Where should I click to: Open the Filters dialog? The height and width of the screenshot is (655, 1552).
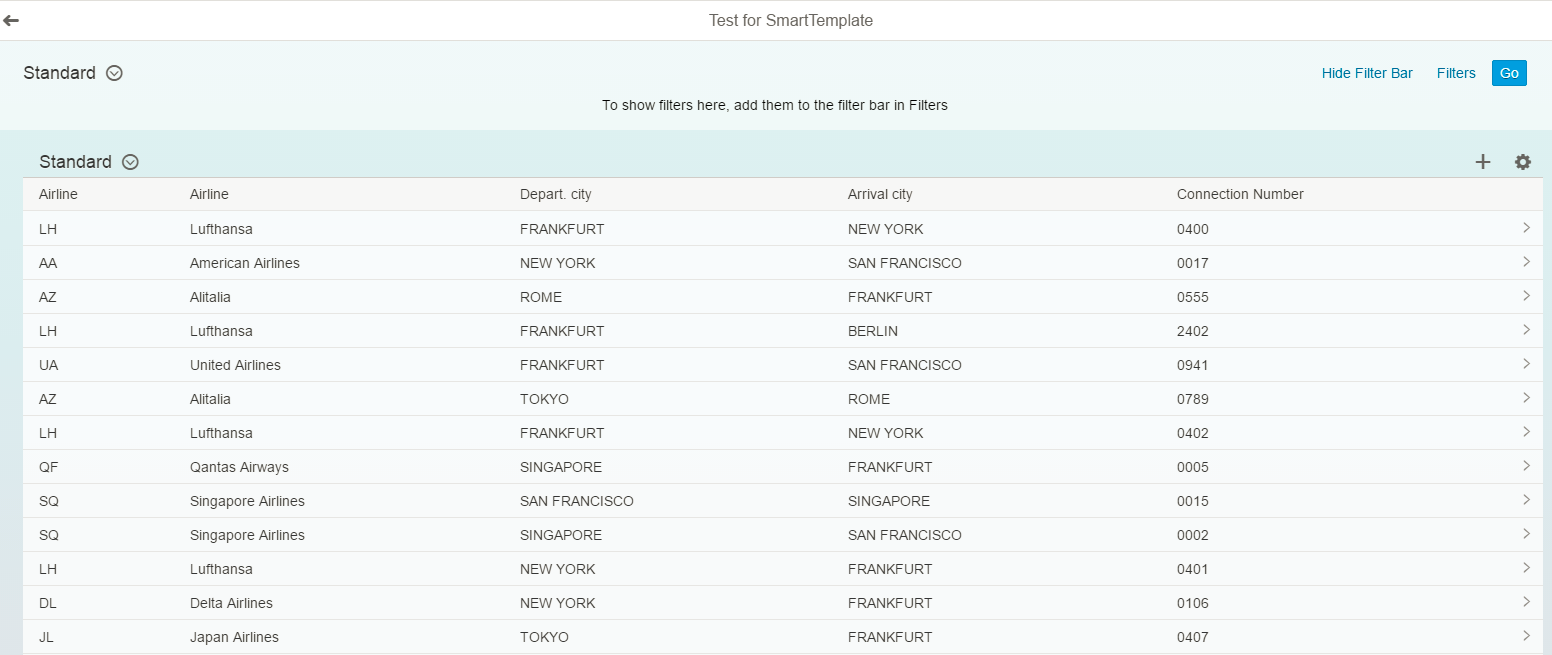1456,73
